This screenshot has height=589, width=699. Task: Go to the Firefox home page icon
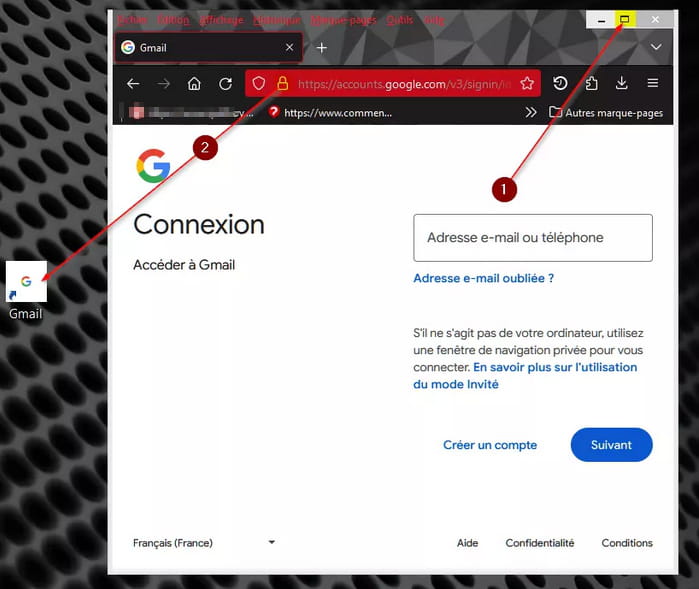pos(194,83)
